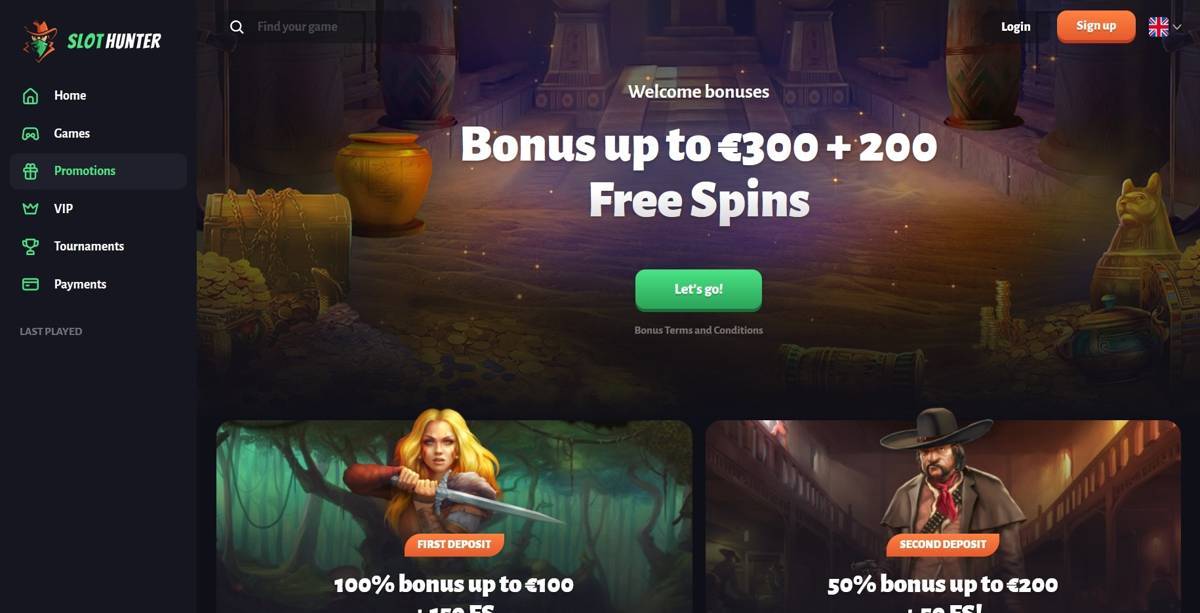Click the Games controller icon
1200x613 pixels.
coord(31,133)
